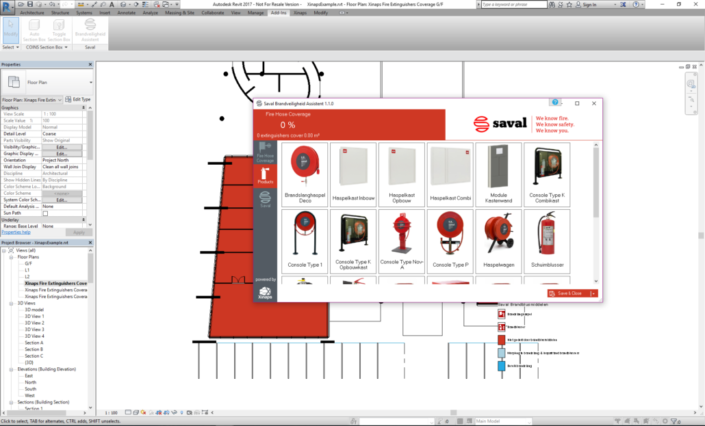Select the G/F floor plan in browser
Viewport: 705px width, 426px height.
28,264
